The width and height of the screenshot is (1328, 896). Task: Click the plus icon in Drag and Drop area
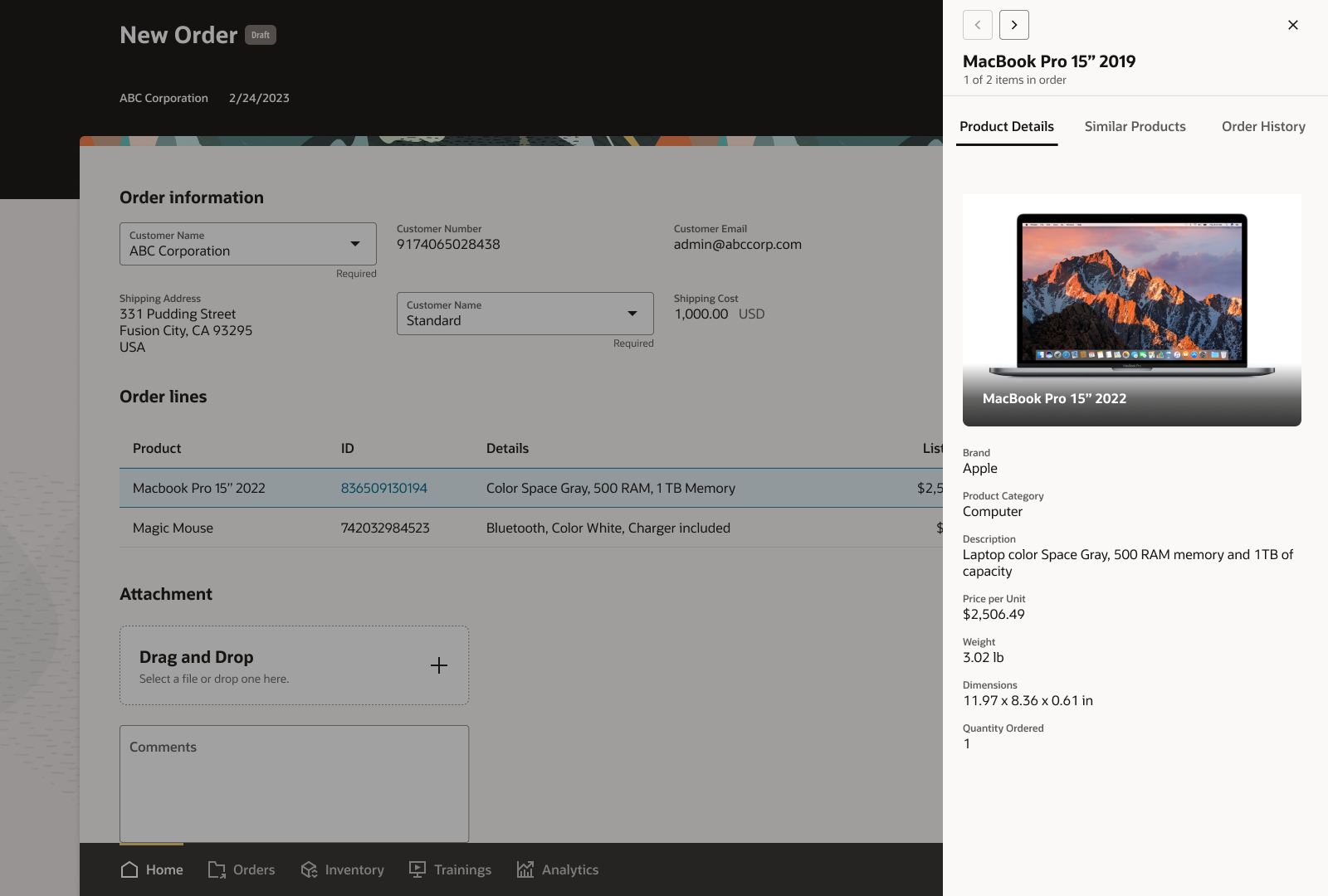(x=439, y=665)
